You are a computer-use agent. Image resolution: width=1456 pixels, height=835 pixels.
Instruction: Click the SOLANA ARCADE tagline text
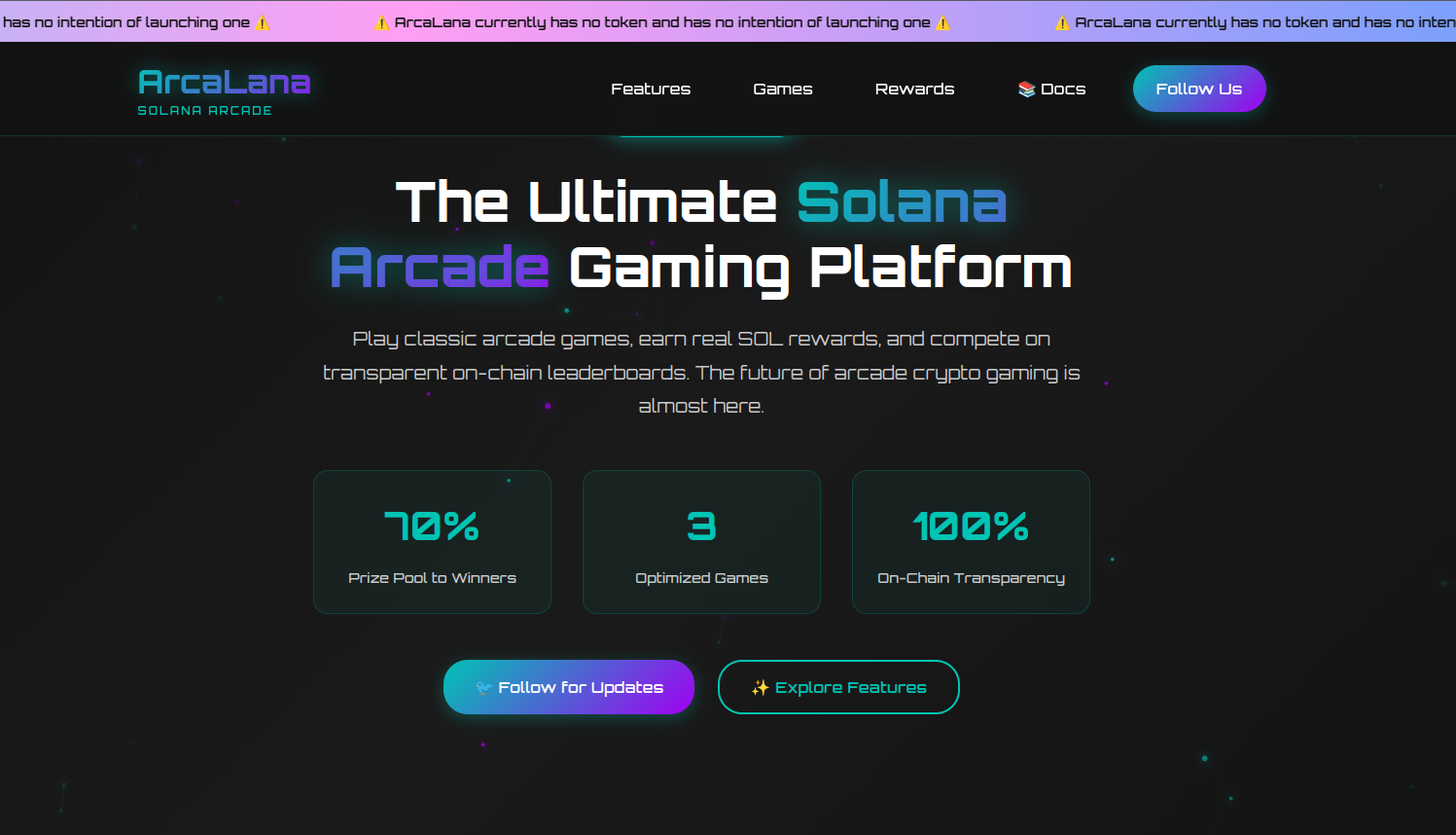pyautogui.click(x=204, y=111)
